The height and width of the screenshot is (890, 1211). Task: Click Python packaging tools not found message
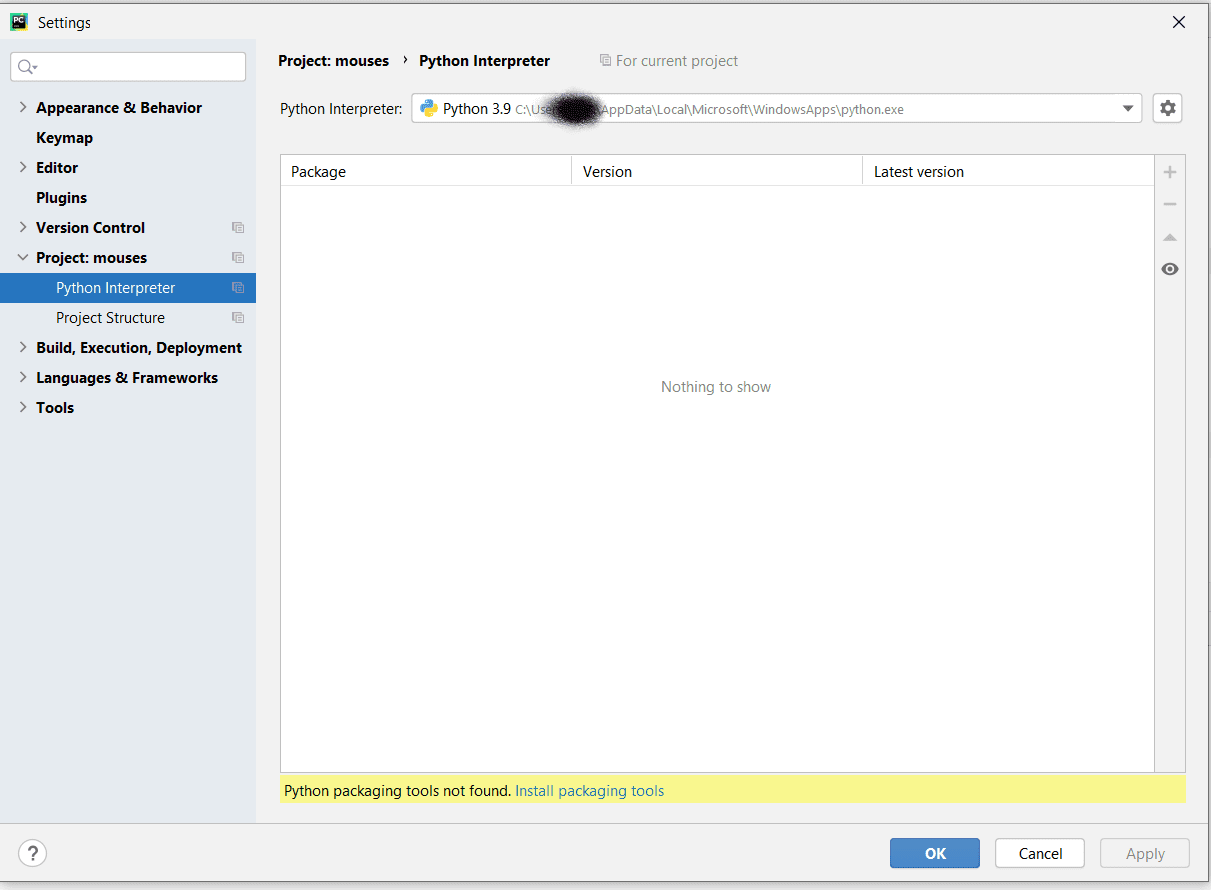click(397, 791)
